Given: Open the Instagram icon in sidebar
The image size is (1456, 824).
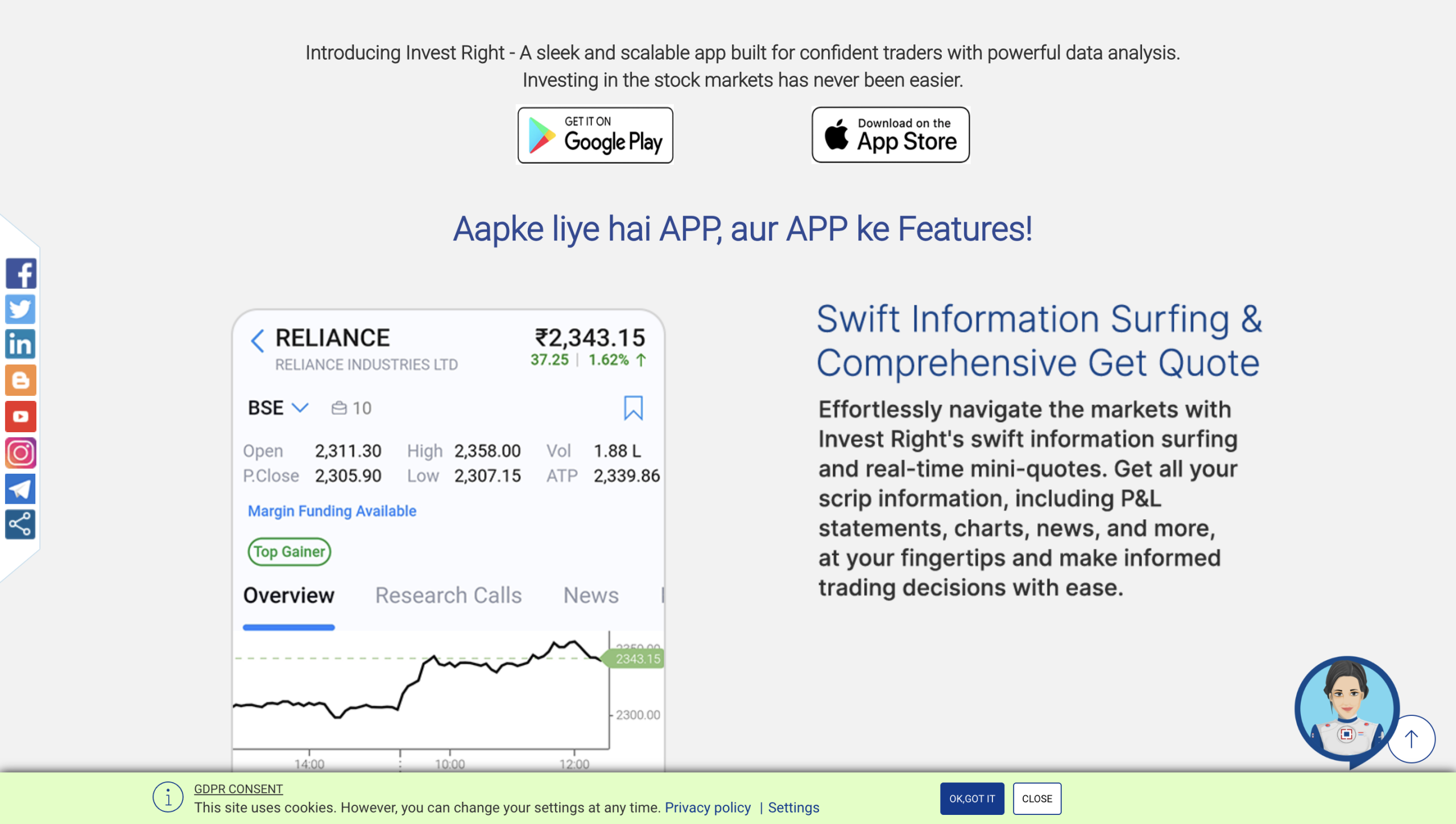Looking at the screenshot, I should click(x=21, y=453).
